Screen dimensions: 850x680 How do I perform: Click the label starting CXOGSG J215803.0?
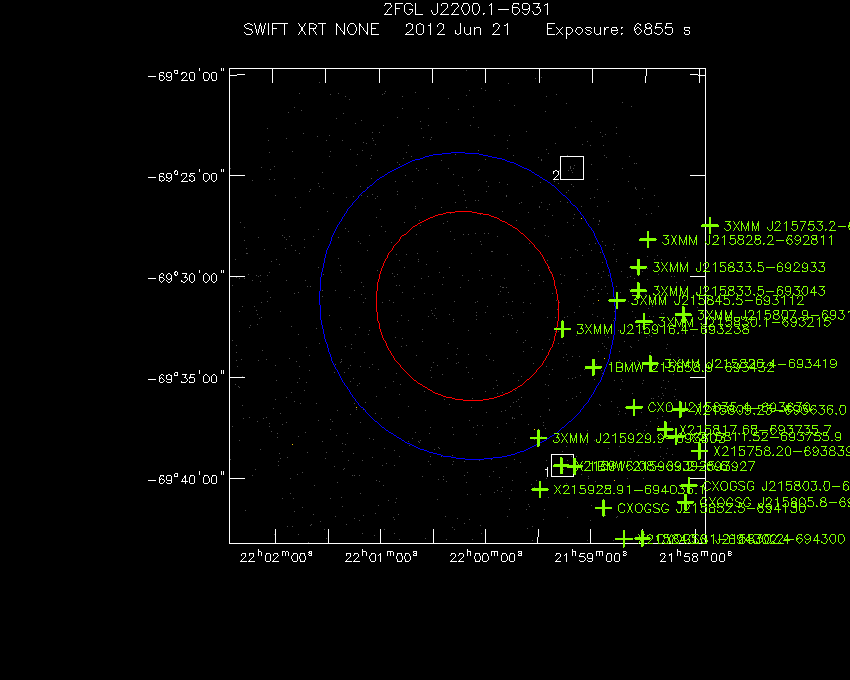pos(776,486)
